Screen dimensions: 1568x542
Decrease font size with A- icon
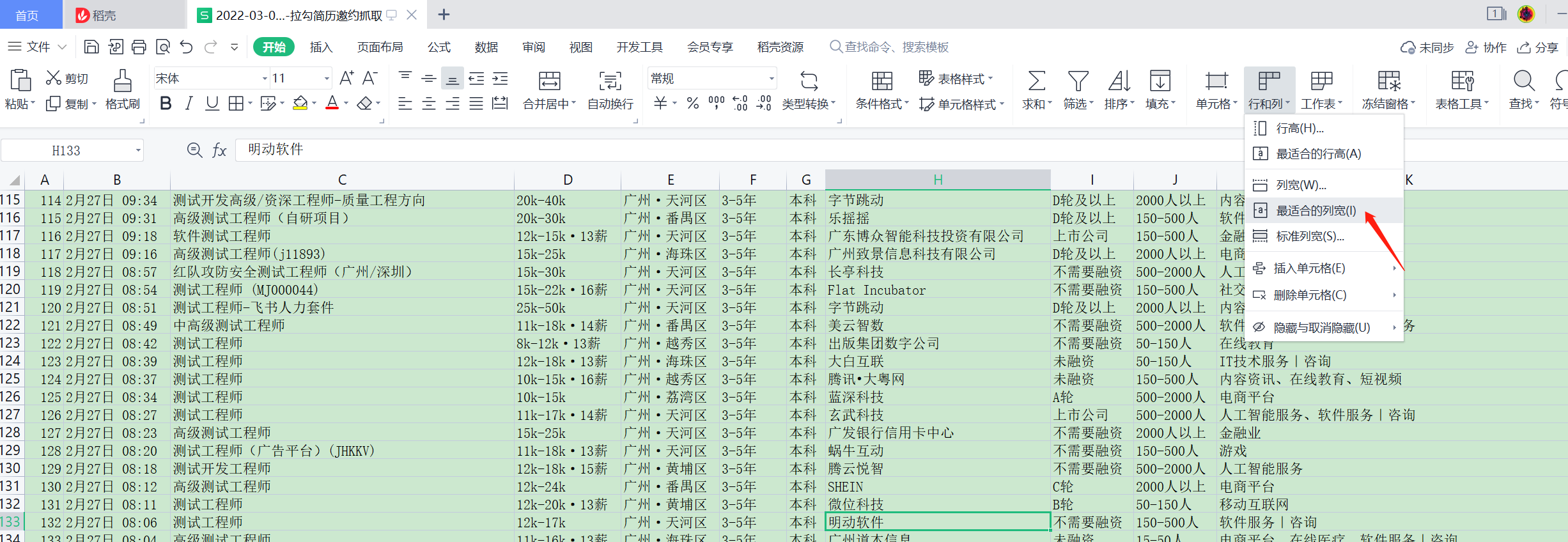pos(370,78)
